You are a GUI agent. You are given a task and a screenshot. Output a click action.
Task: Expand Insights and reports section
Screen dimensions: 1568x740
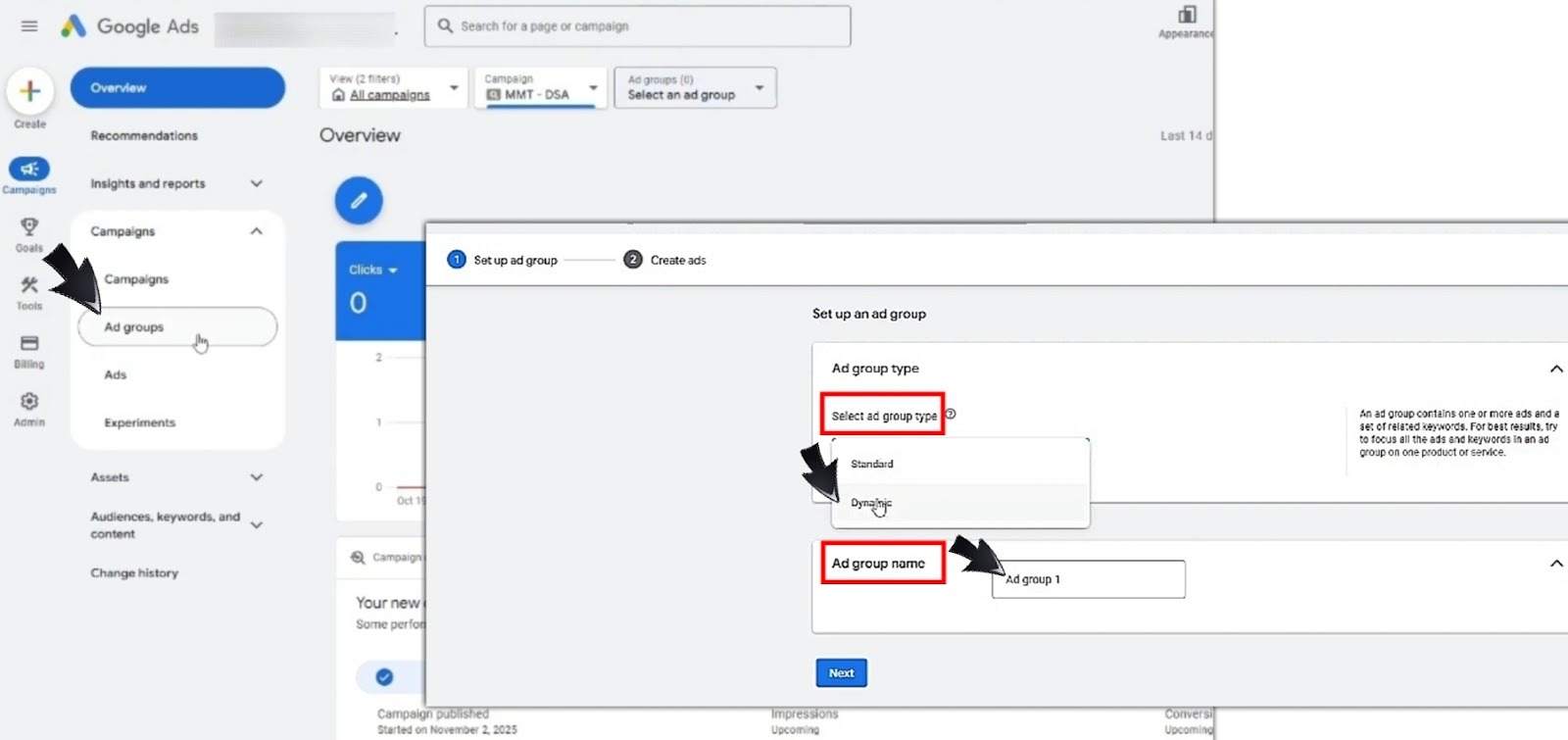coord(256,183)
